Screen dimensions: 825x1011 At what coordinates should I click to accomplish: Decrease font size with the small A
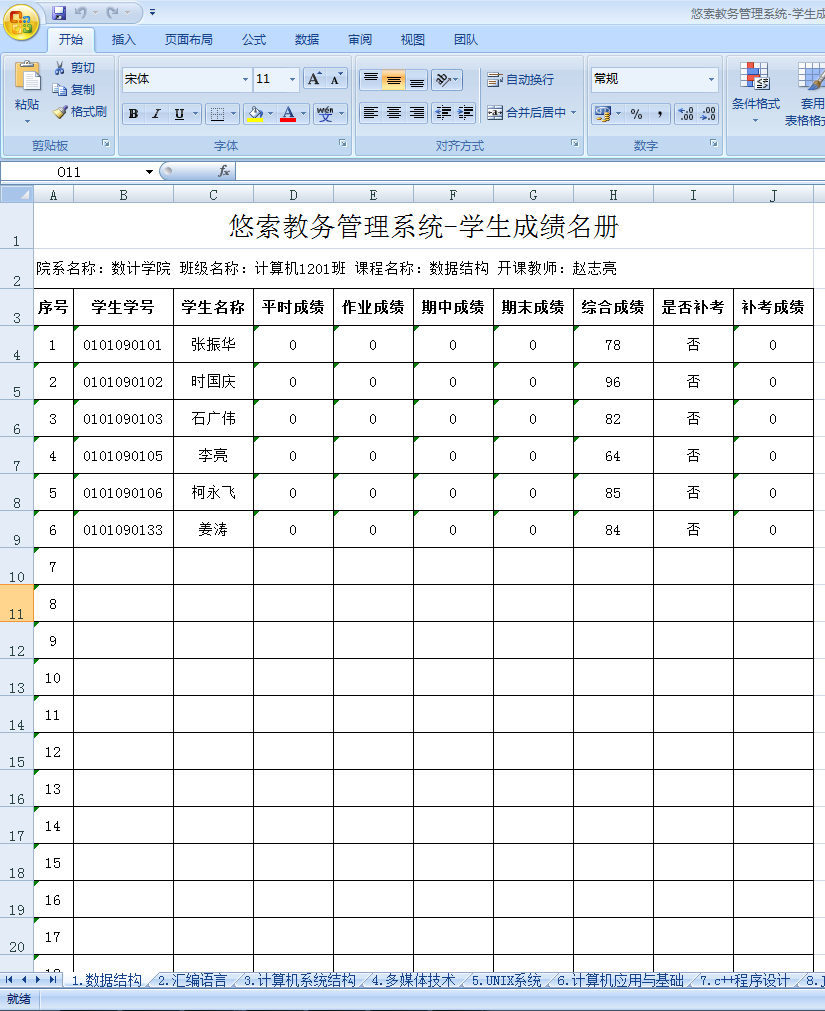(336, 79)
